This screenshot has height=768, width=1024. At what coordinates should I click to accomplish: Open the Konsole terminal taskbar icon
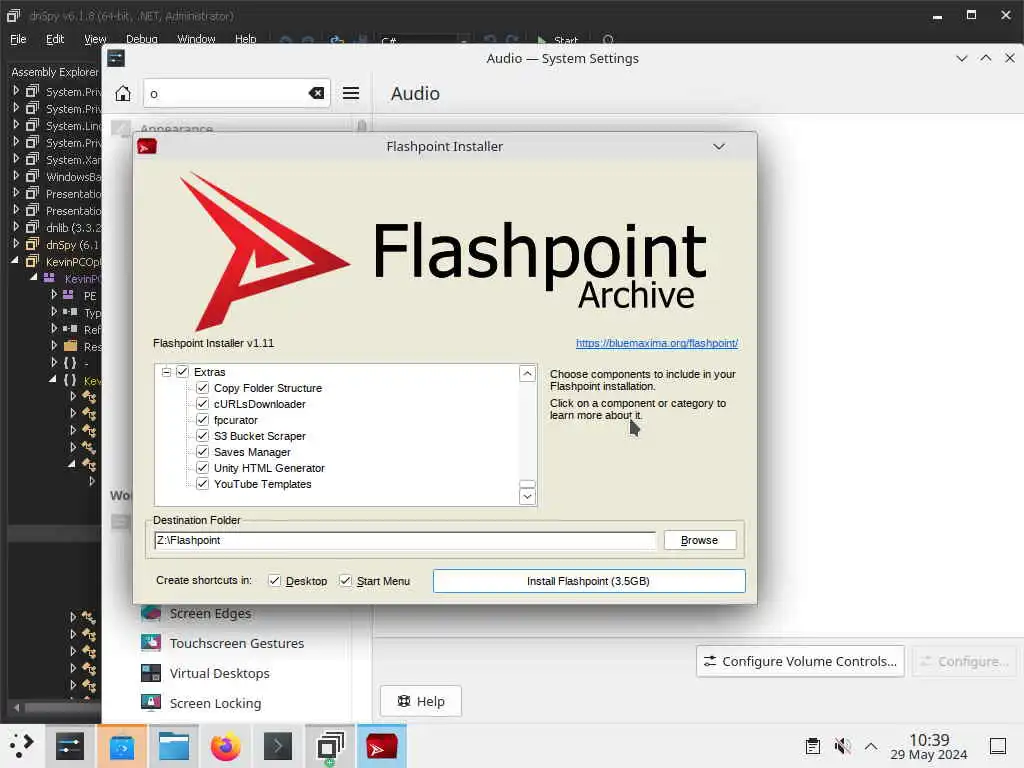pyautogui.click(x=278, y=746)
